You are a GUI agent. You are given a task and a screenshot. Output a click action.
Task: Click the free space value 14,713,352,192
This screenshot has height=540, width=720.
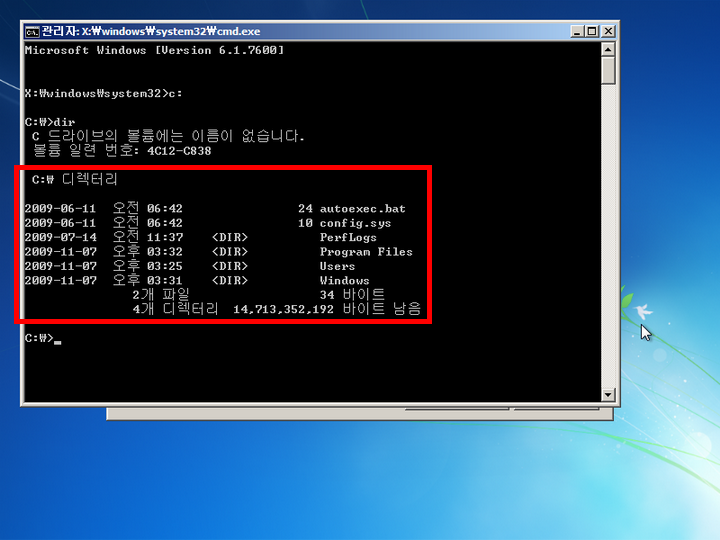(x=283, y=309)
